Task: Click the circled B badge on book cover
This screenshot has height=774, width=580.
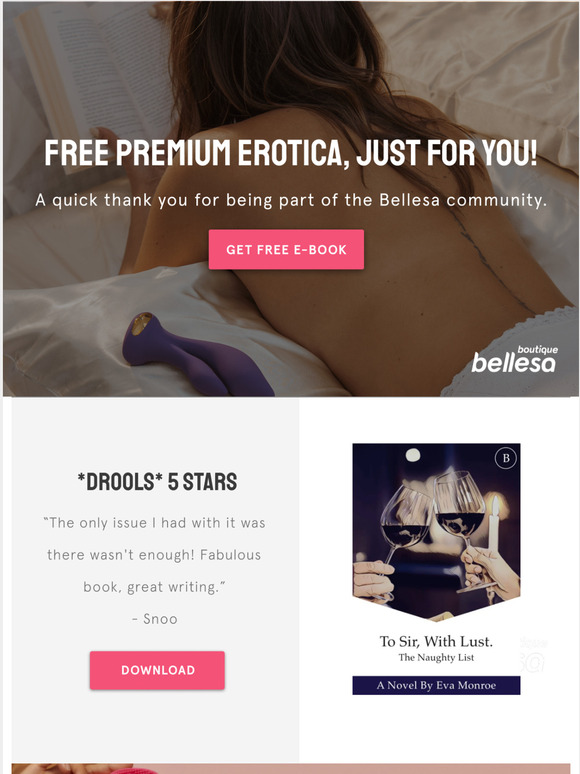Action: [x=505, y=458]
